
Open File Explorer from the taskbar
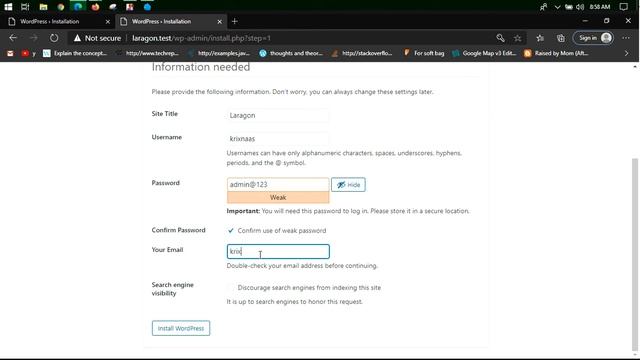[43, 7]
